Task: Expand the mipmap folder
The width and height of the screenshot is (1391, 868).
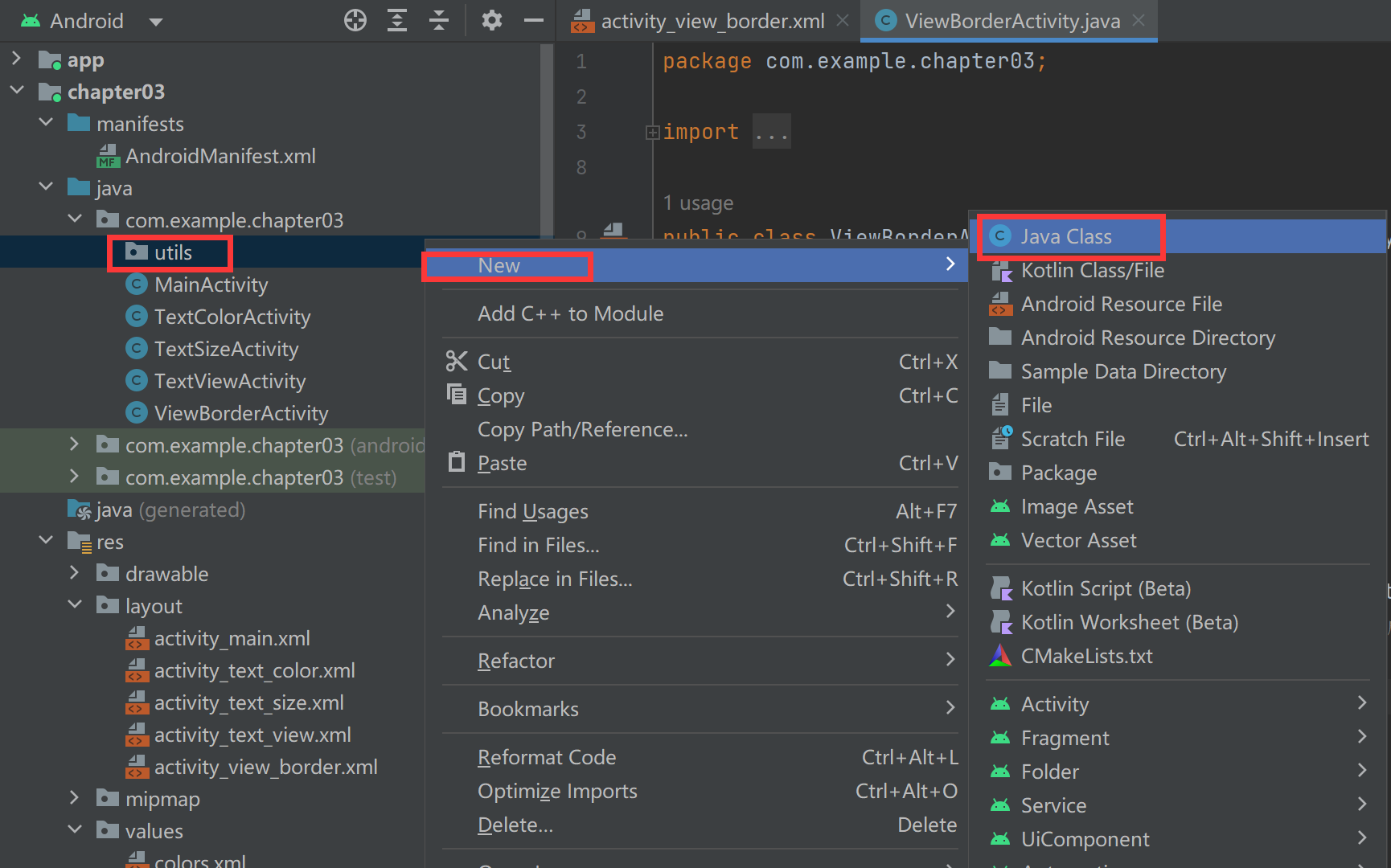Action: click(x=75, y=798)
